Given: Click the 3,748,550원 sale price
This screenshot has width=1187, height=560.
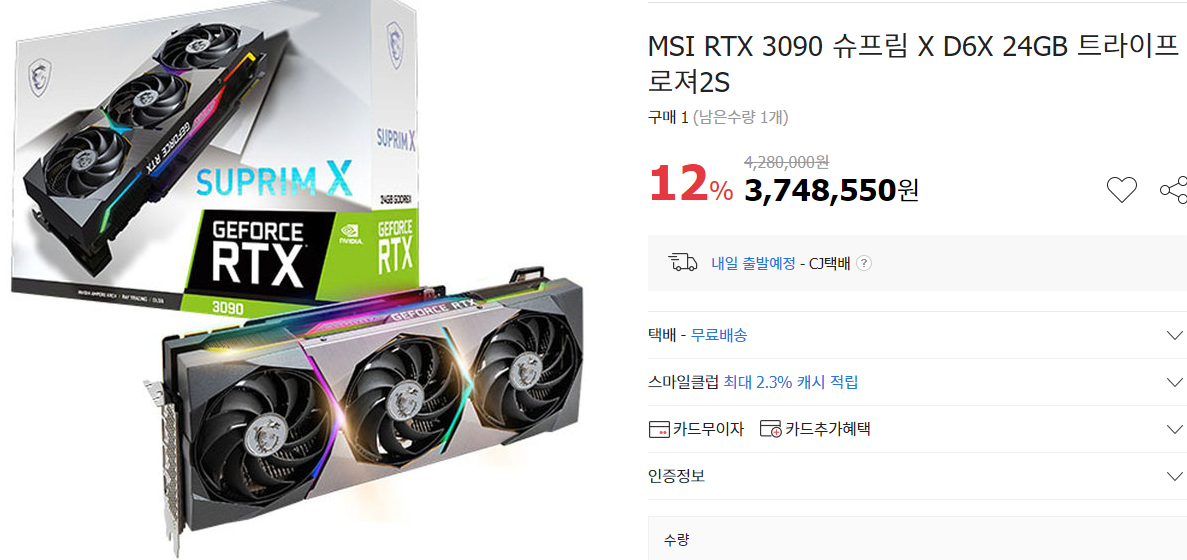Looking at the screenshot, I should pyautogui.click(x=831, y=191).
